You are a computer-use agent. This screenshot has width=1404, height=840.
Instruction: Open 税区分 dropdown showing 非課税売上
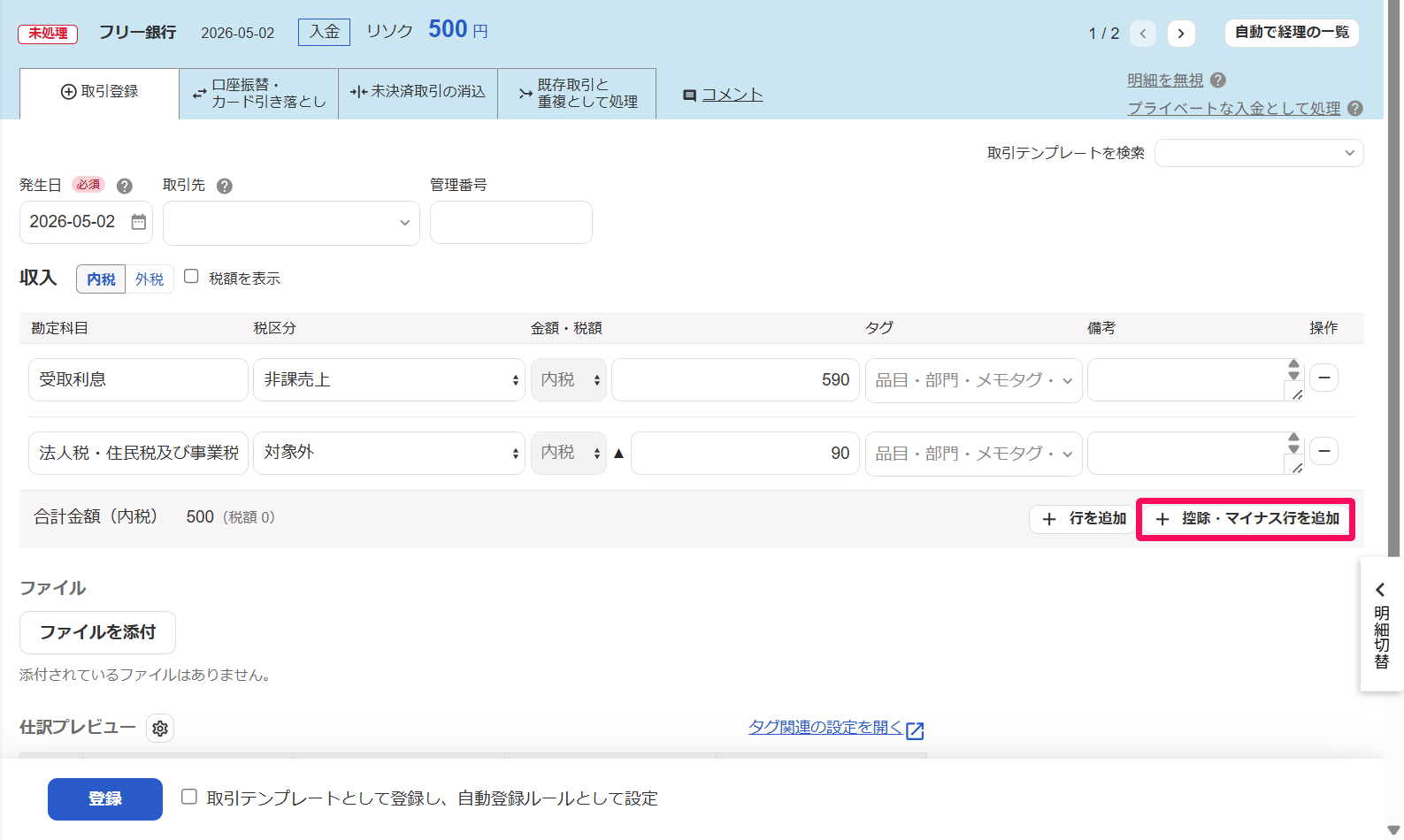coord(389,380)
